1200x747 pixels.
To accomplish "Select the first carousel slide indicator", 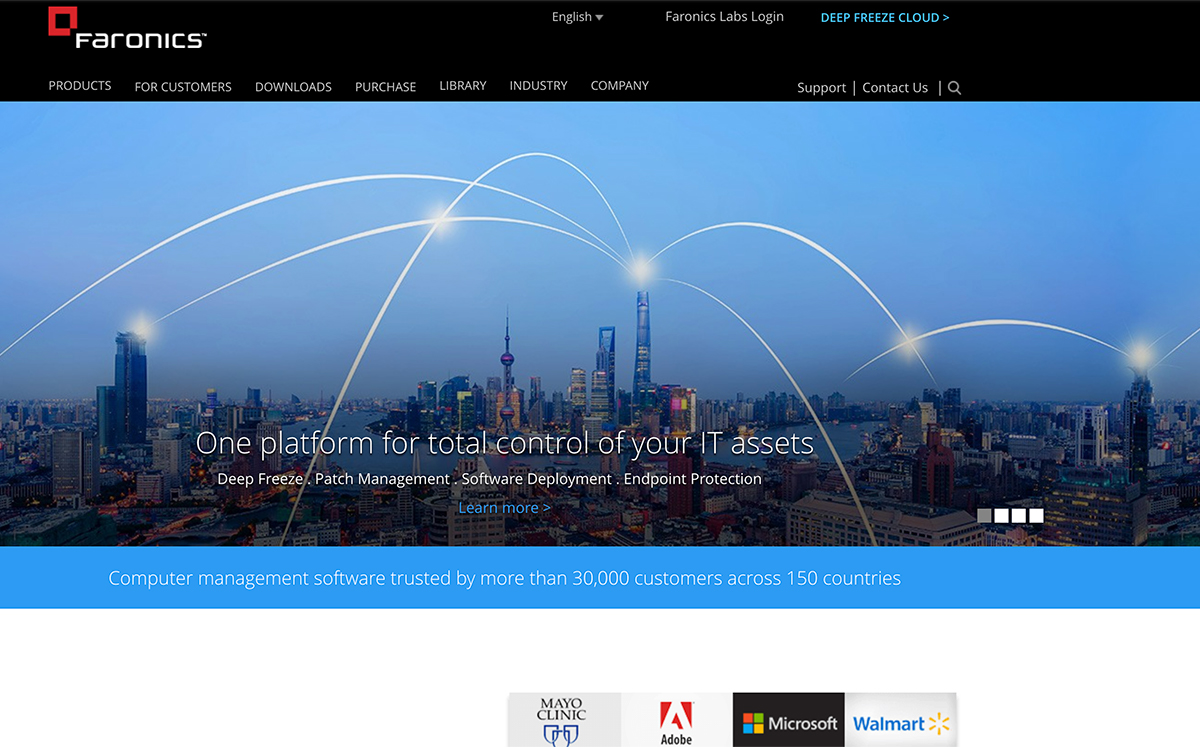I will [x=984, y=516].
